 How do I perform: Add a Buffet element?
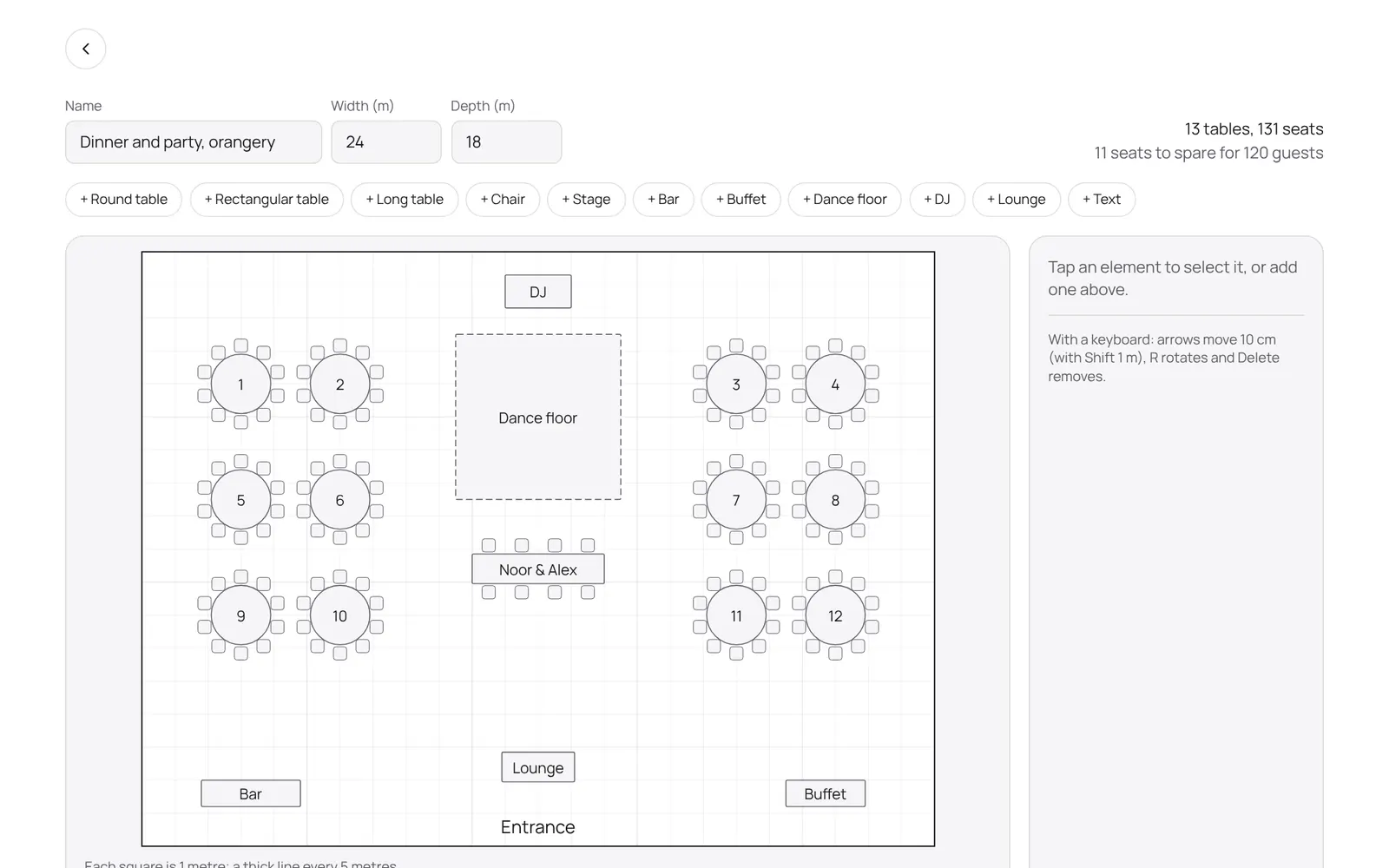[741, 200]
